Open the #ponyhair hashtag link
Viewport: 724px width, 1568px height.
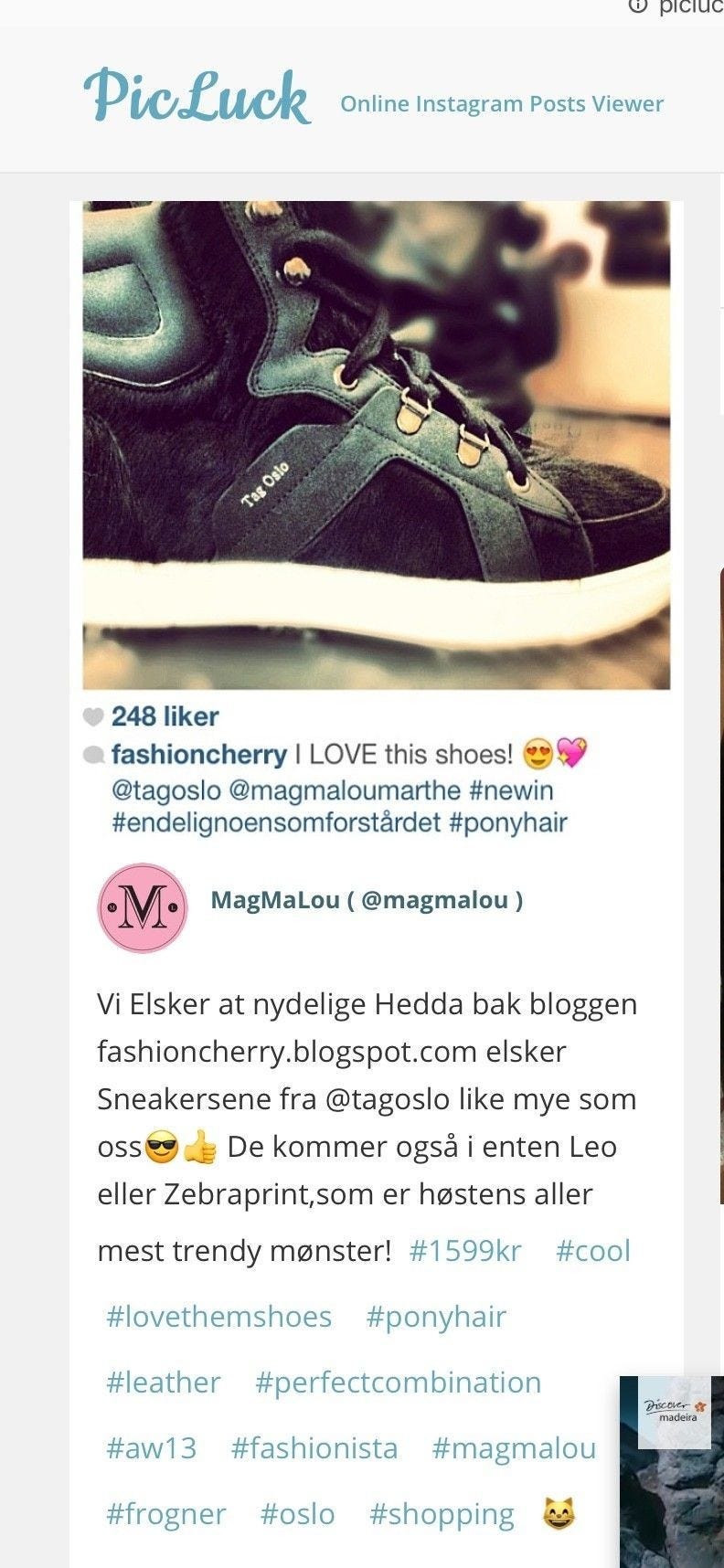436,1316
